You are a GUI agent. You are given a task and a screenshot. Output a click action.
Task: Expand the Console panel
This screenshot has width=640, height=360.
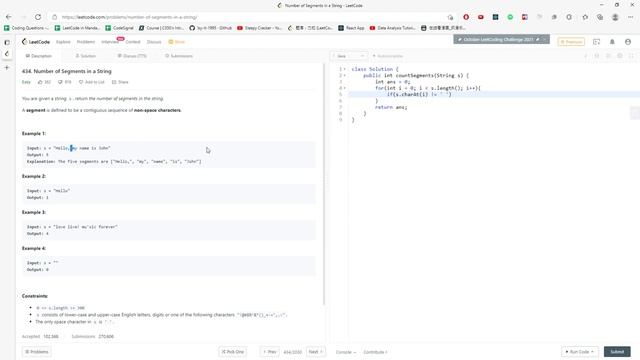346,352
